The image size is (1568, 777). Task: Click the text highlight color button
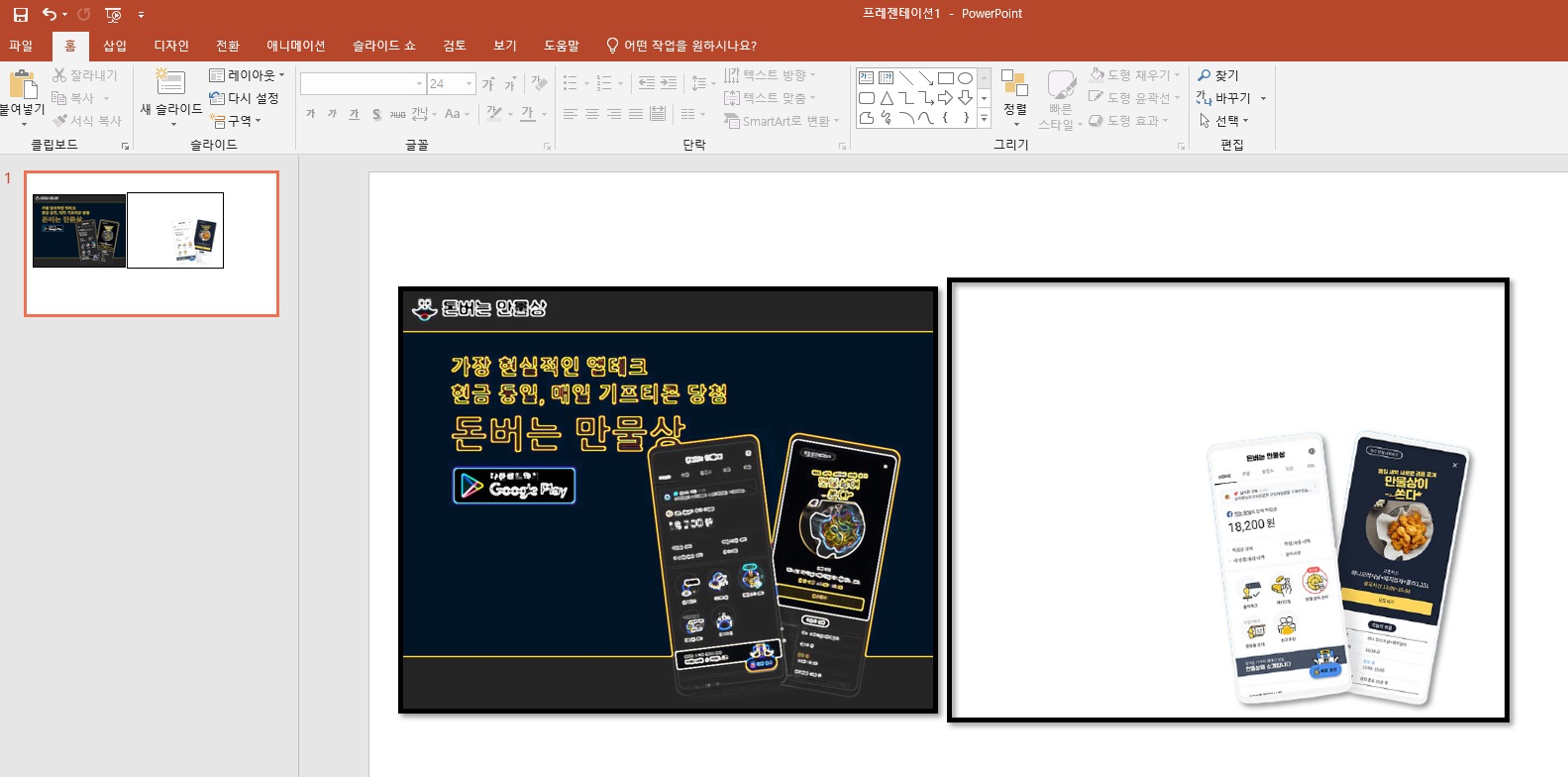coord(494,114)
